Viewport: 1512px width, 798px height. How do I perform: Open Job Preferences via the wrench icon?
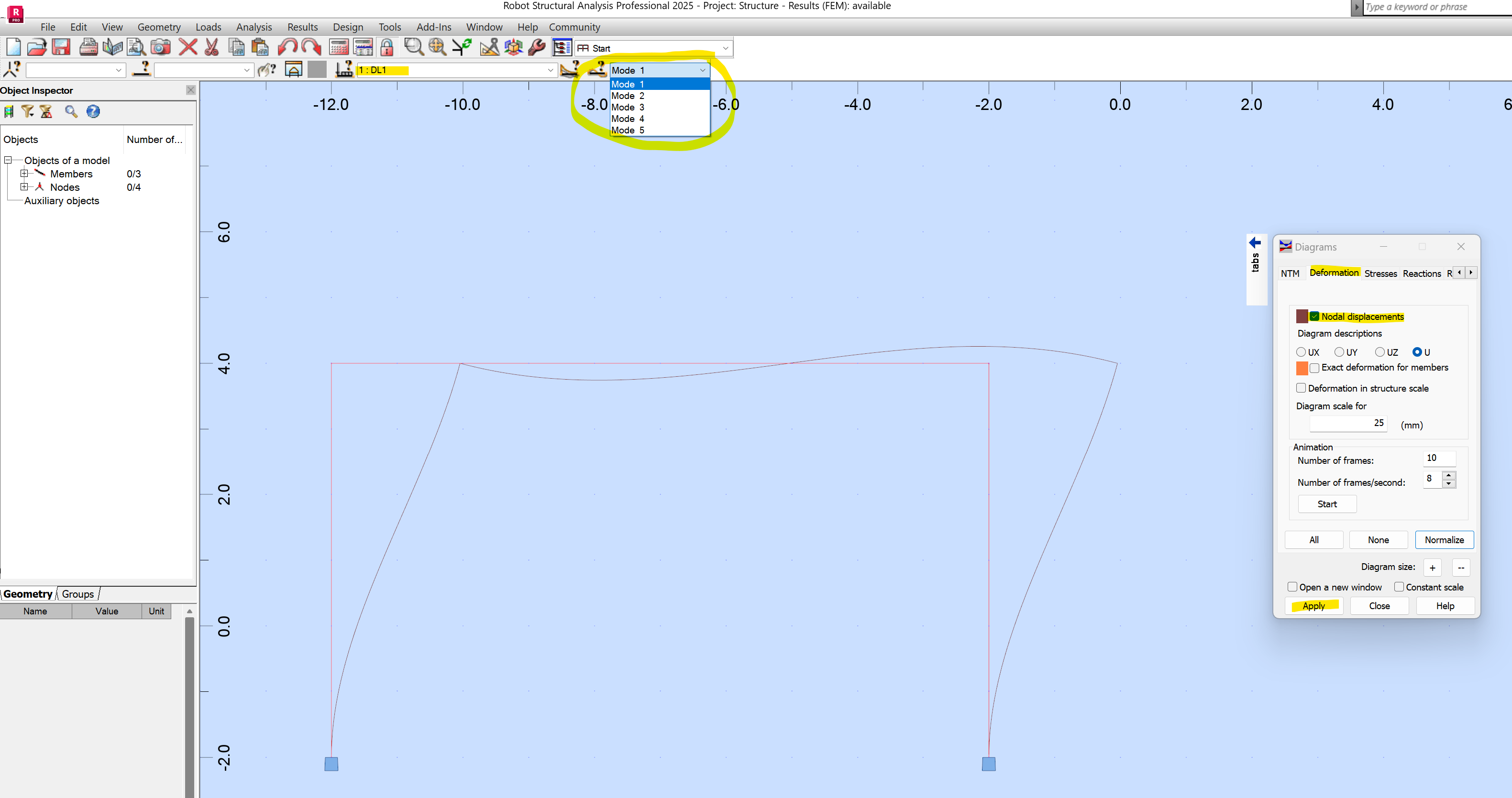click(x=537, y=47)
